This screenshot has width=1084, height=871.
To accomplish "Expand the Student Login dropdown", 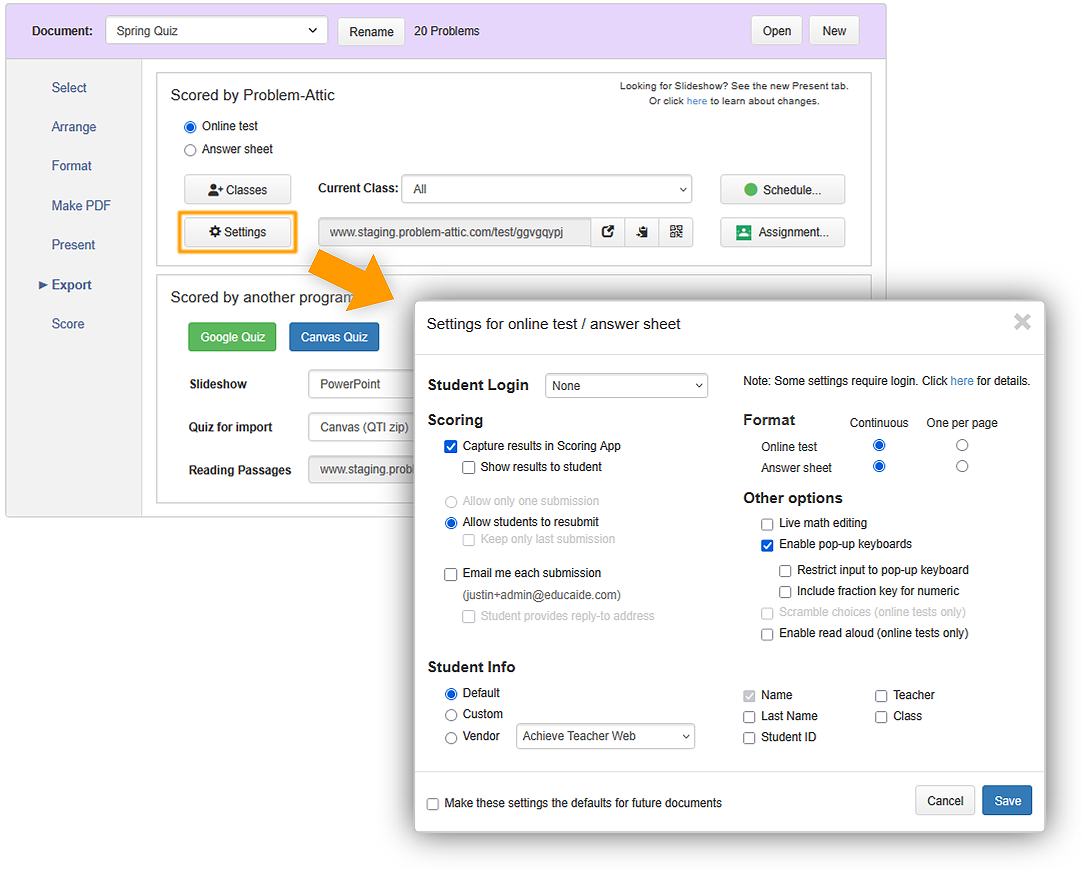I will [626, 386].
